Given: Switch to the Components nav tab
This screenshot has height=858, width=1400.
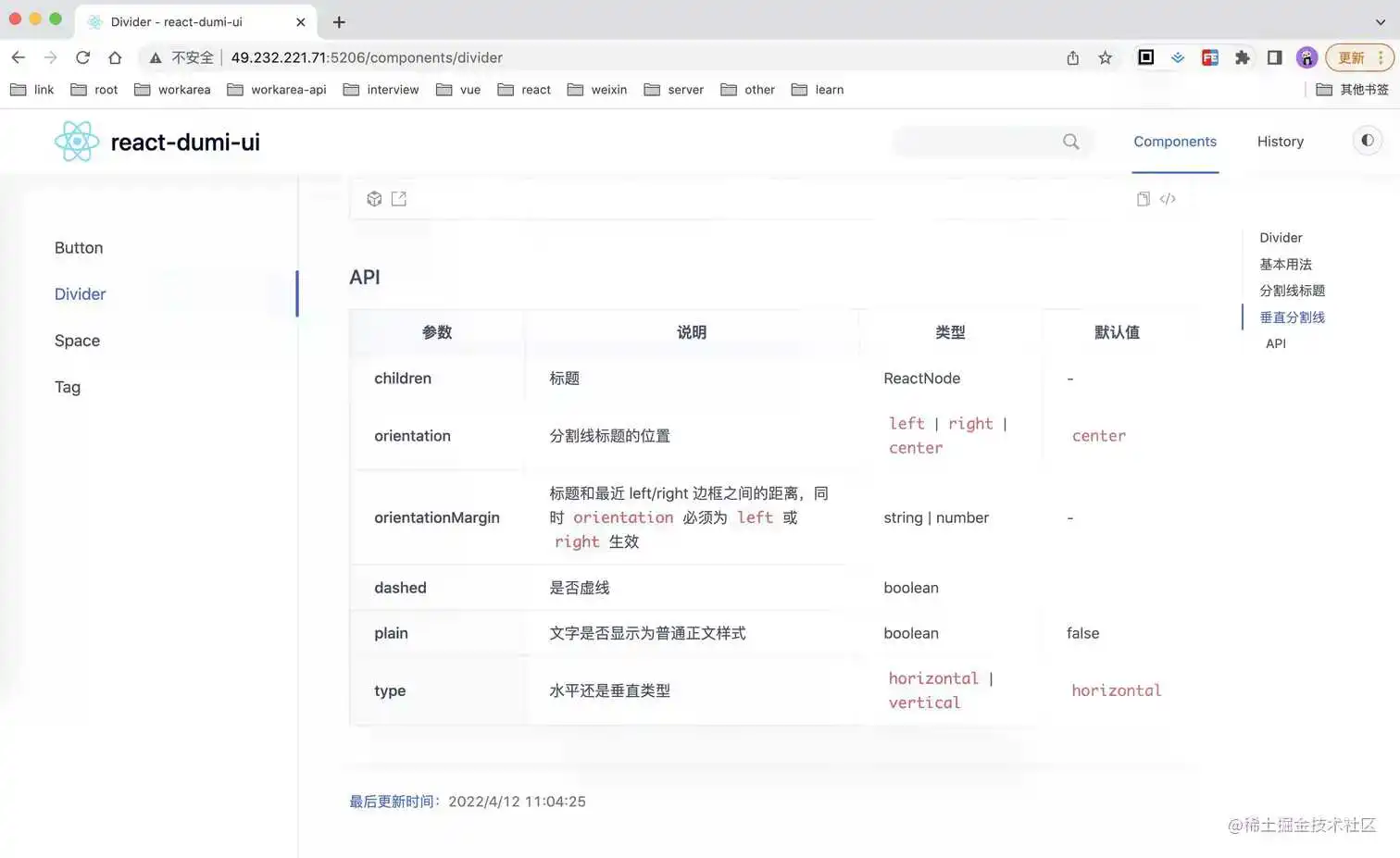Looking at the screenshot, I should [x=1175, y=142].
